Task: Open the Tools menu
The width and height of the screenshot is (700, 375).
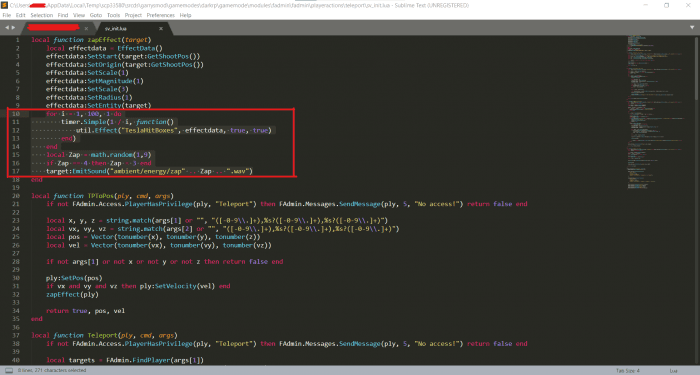Action: coord(113,15)
